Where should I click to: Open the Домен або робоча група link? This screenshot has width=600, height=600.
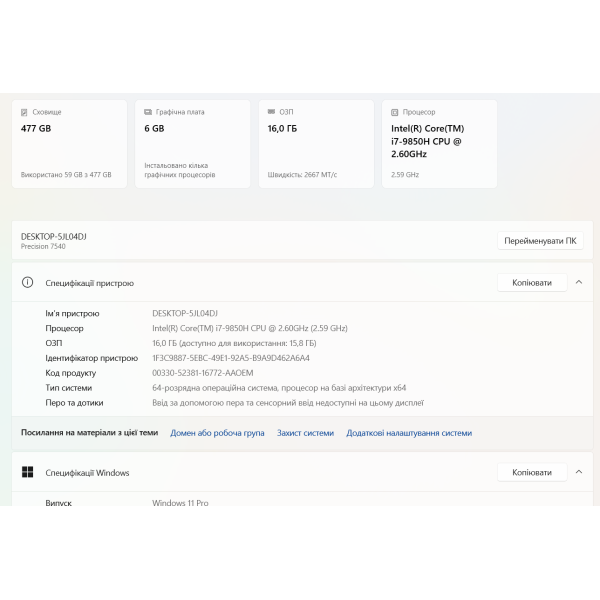click(217, 433)
